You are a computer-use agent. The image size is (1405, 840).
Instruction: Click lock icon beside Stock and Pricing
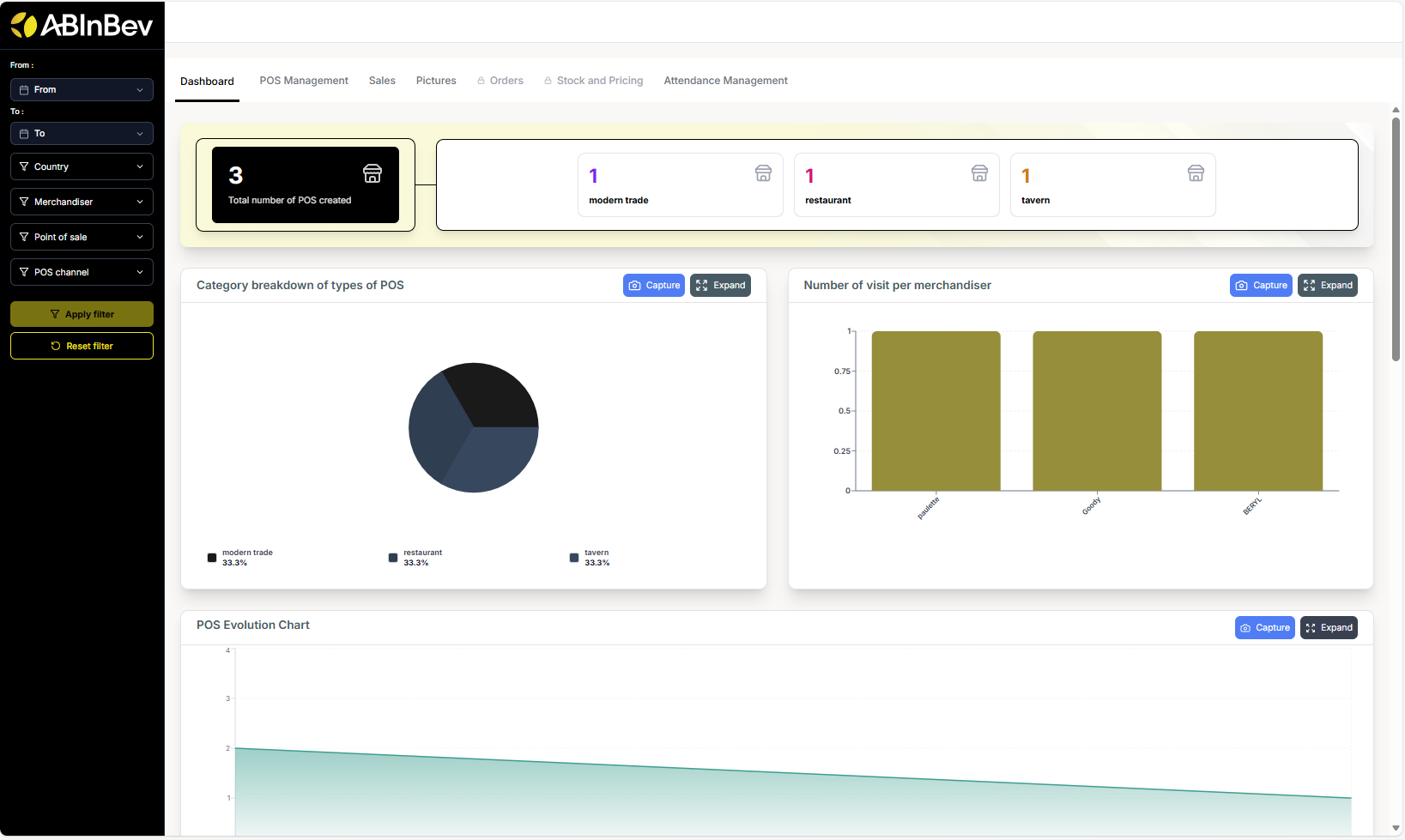[548, 81]
